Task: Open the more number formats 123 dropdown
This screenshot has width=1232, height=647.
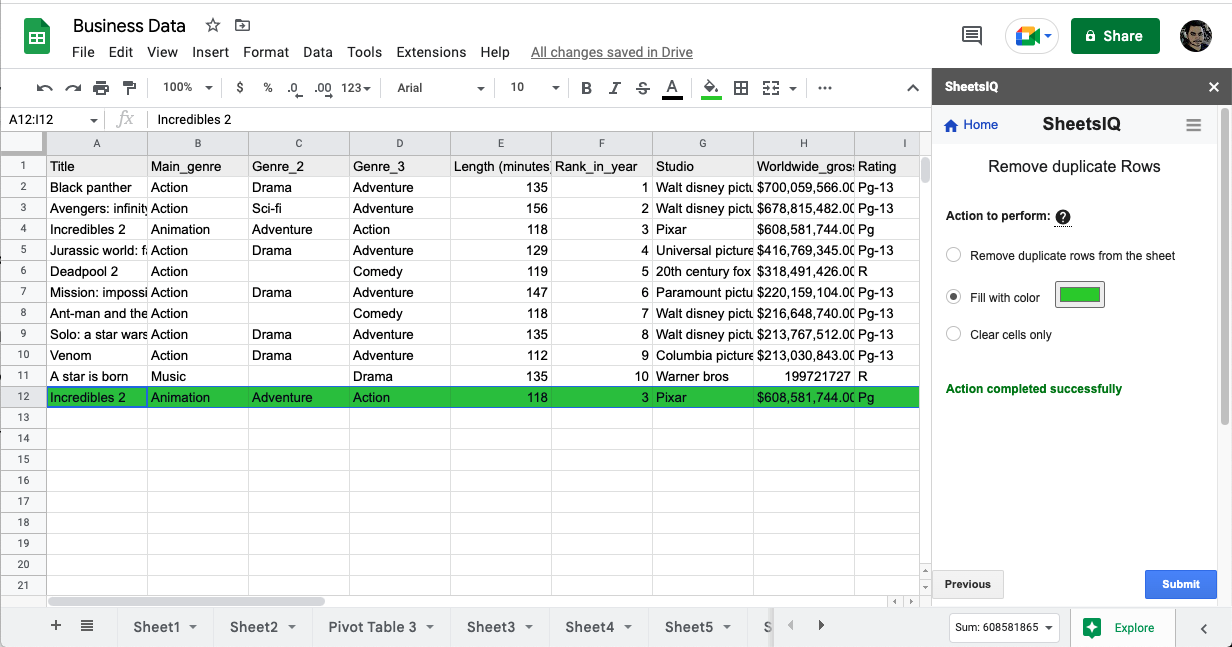Action: tap(356, 88)
